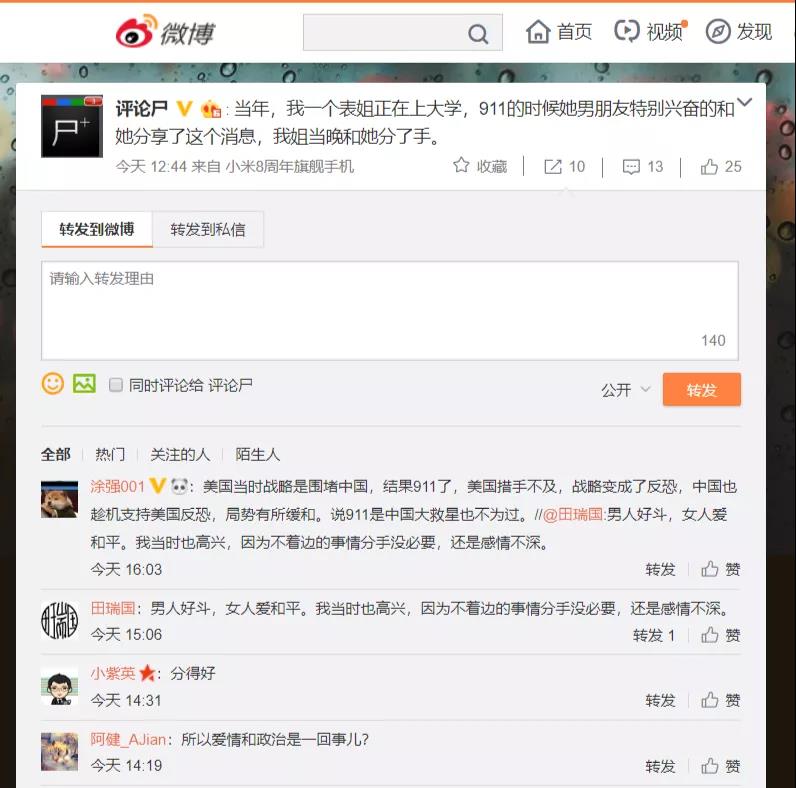Switch to the 转发到私信 tab

pyautogui.click(x=208, y=229)
